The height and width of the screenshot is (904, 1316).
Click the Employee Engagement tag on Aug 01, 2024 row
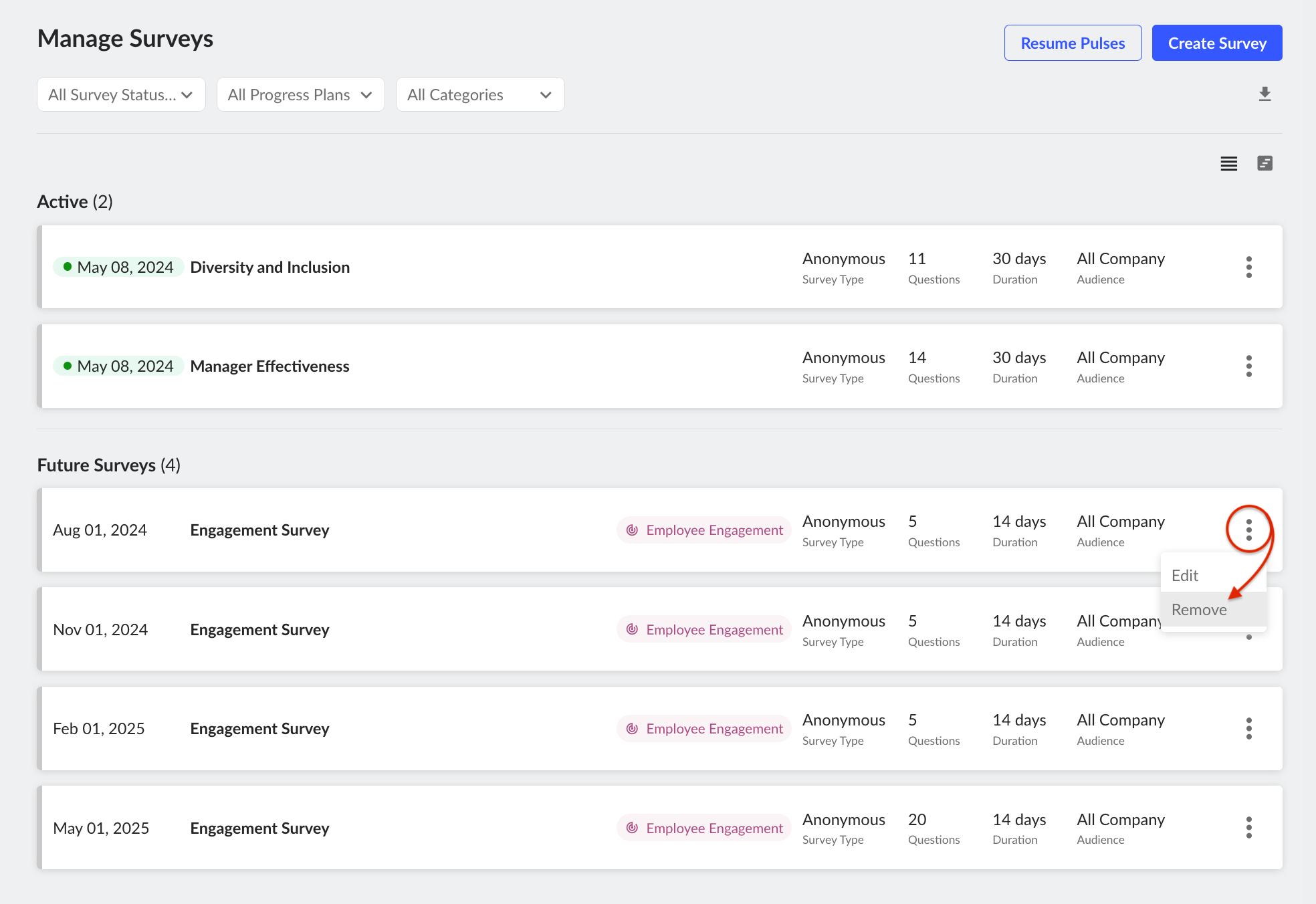pyautogui.click(x=704, y=530)
